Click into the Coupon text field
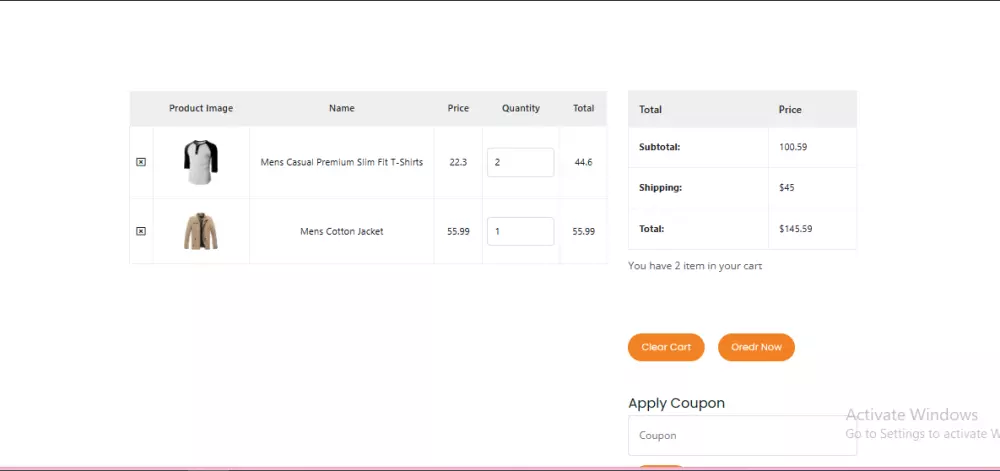This screenshot has height=471, width=1000. (740, 436)
